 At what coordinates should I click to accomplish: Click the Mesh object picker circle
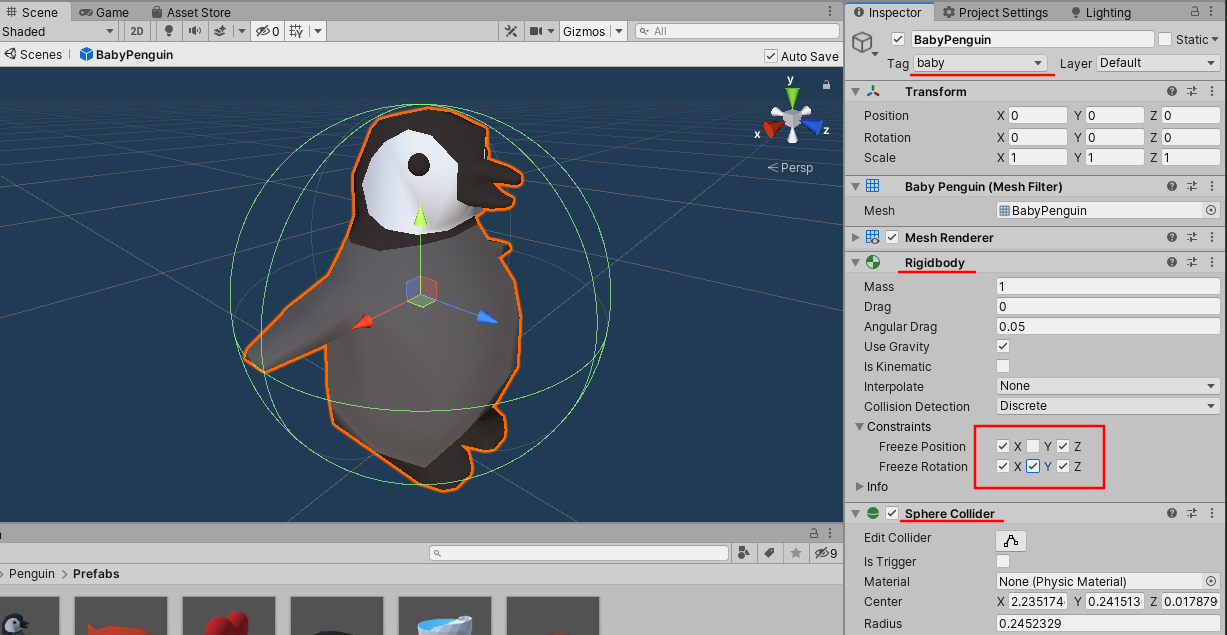1211,210
